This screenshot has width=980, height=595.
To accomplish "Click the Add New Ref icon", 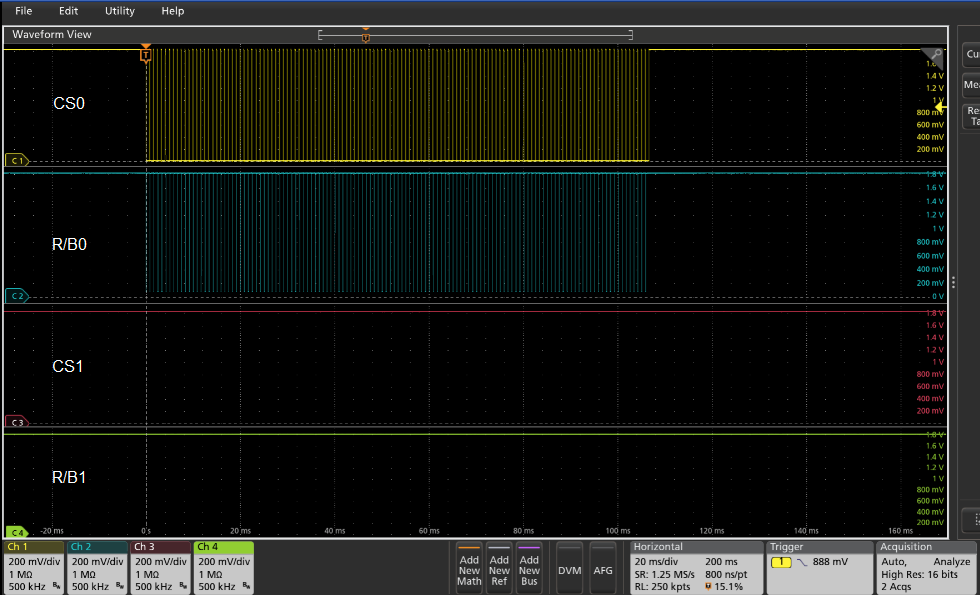I will tap(499, 569).
